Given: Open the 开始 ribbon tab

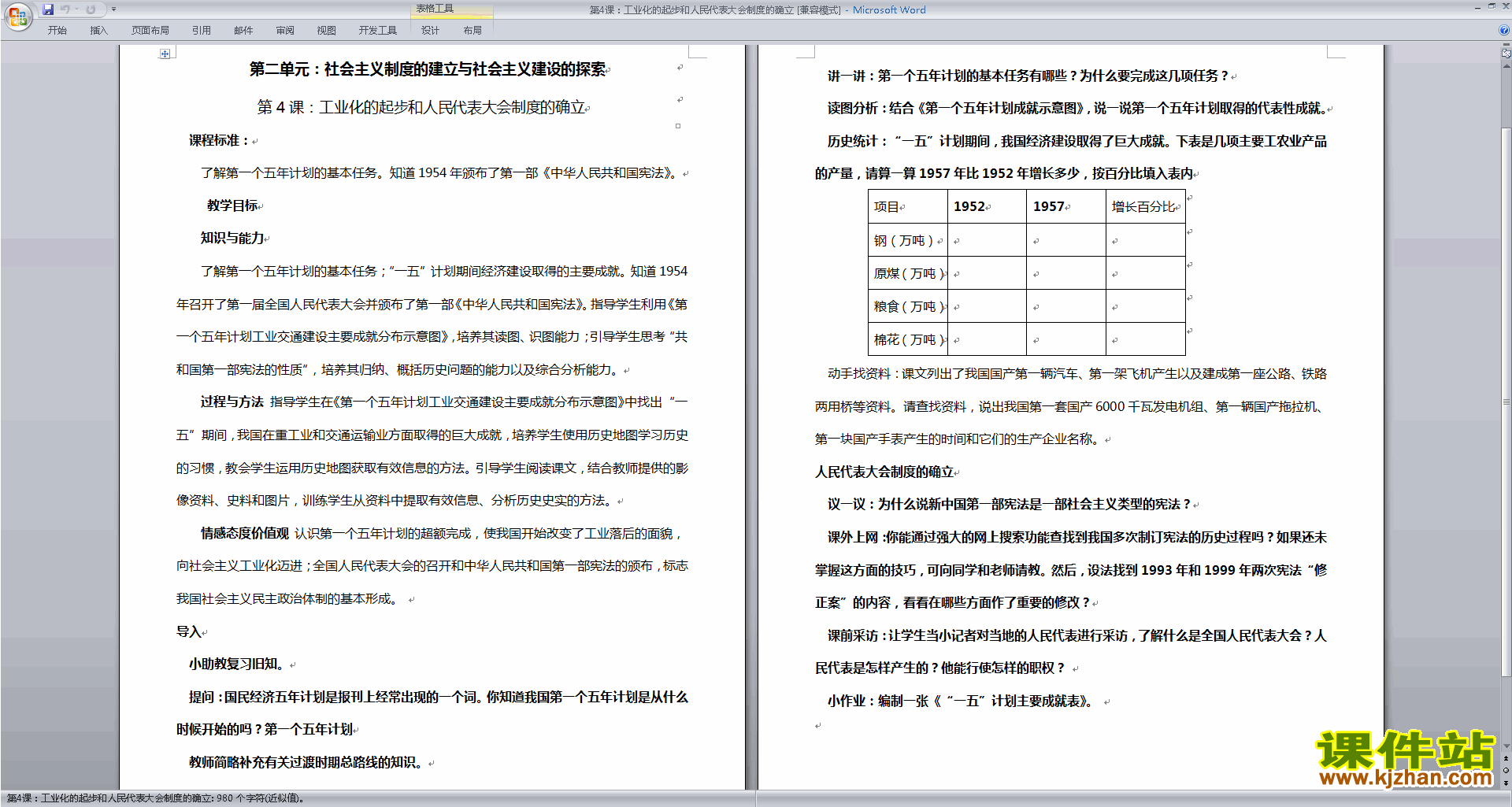Looking at the screenshot, I should click(x=57, y=30).
